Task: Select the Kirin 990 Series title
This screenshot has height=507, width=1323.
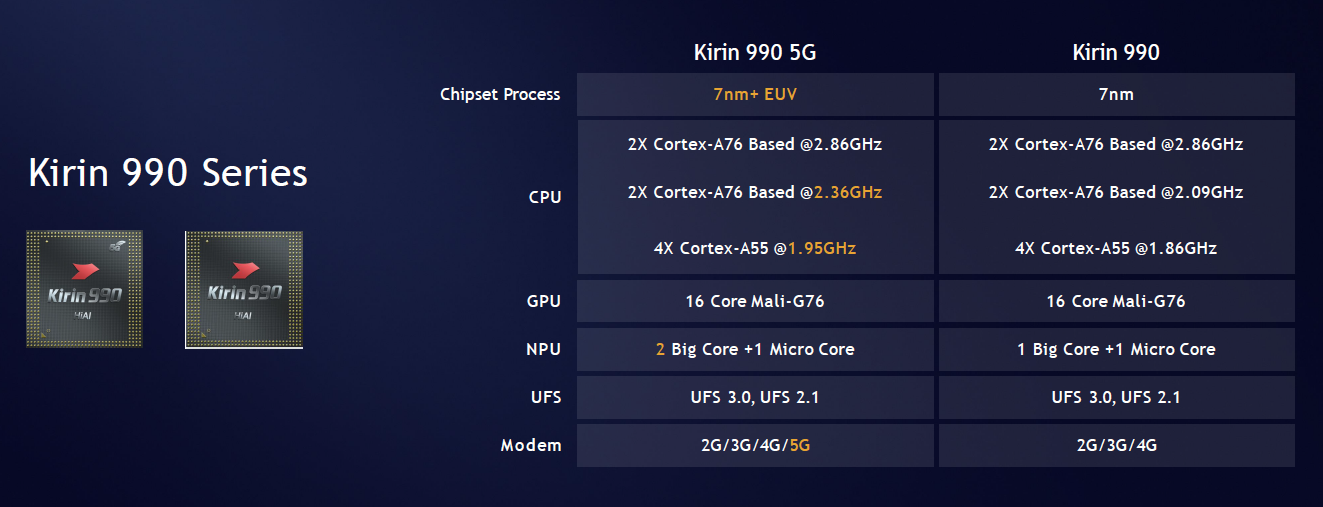Action: click(168, 173)
